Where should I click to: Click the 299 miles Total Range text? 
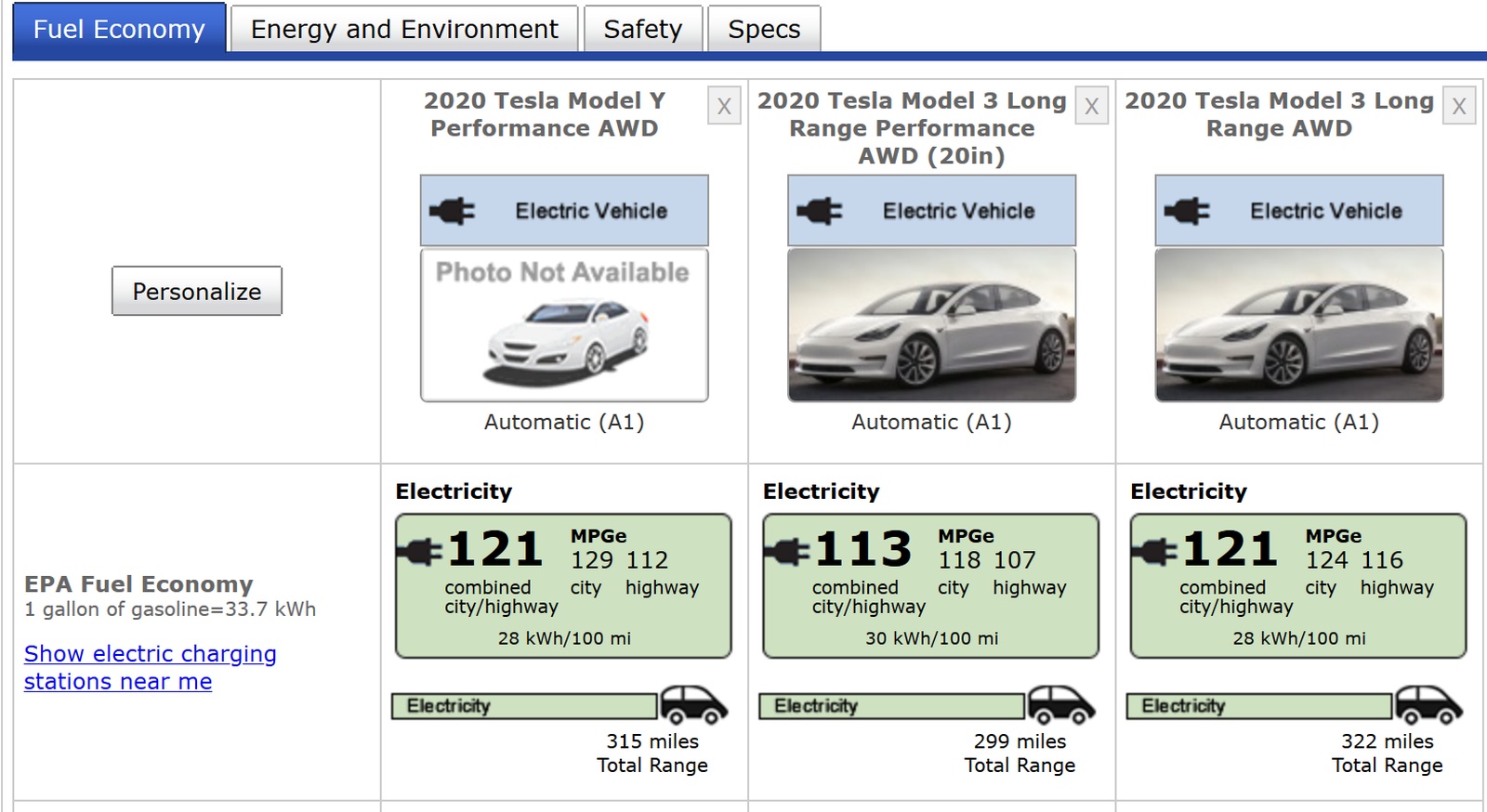pos(1020,753)
